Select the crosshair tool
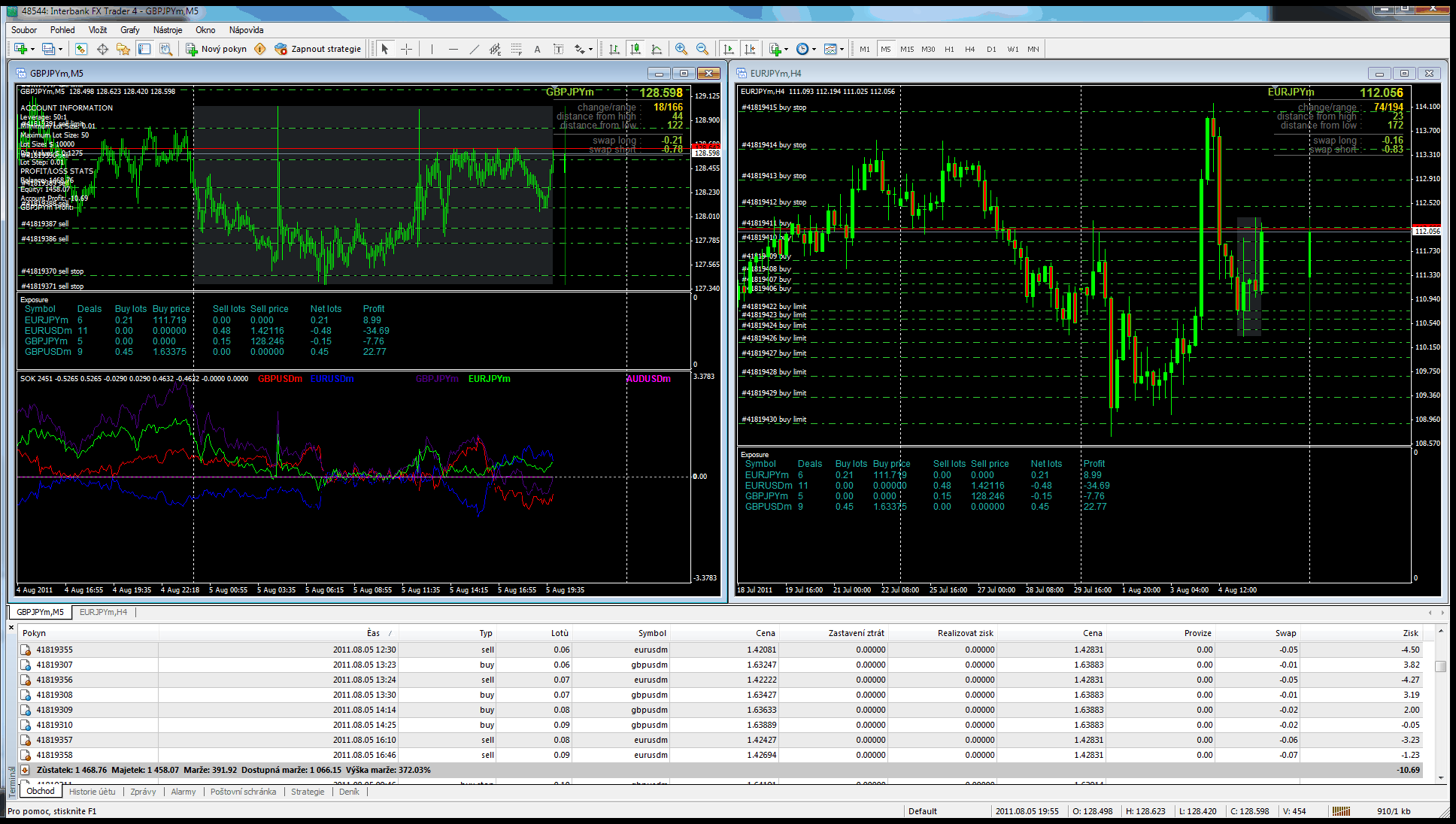 pyautogui.click(x=406, y=49)
